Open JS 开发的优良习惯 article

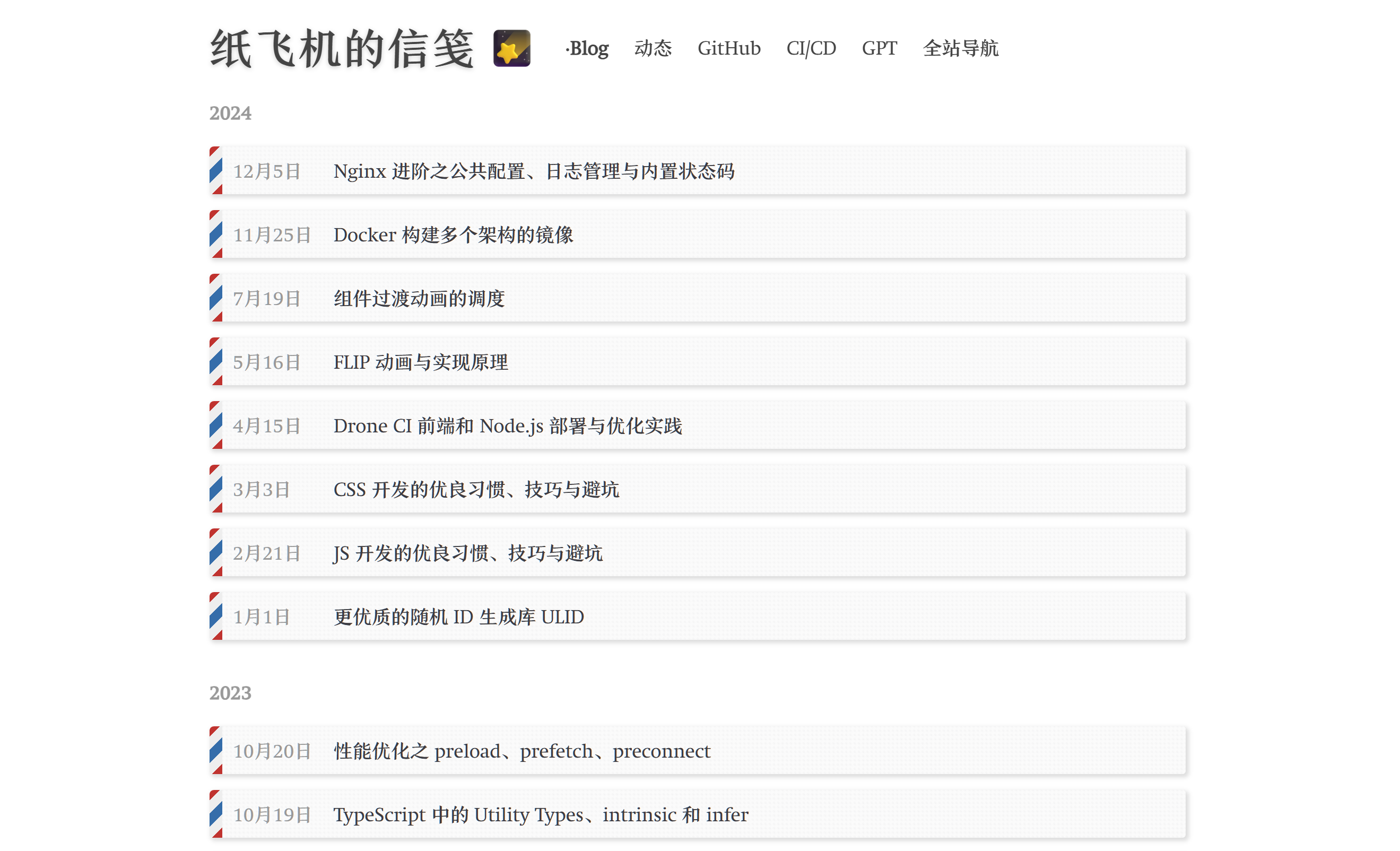(x=467, y=553)
